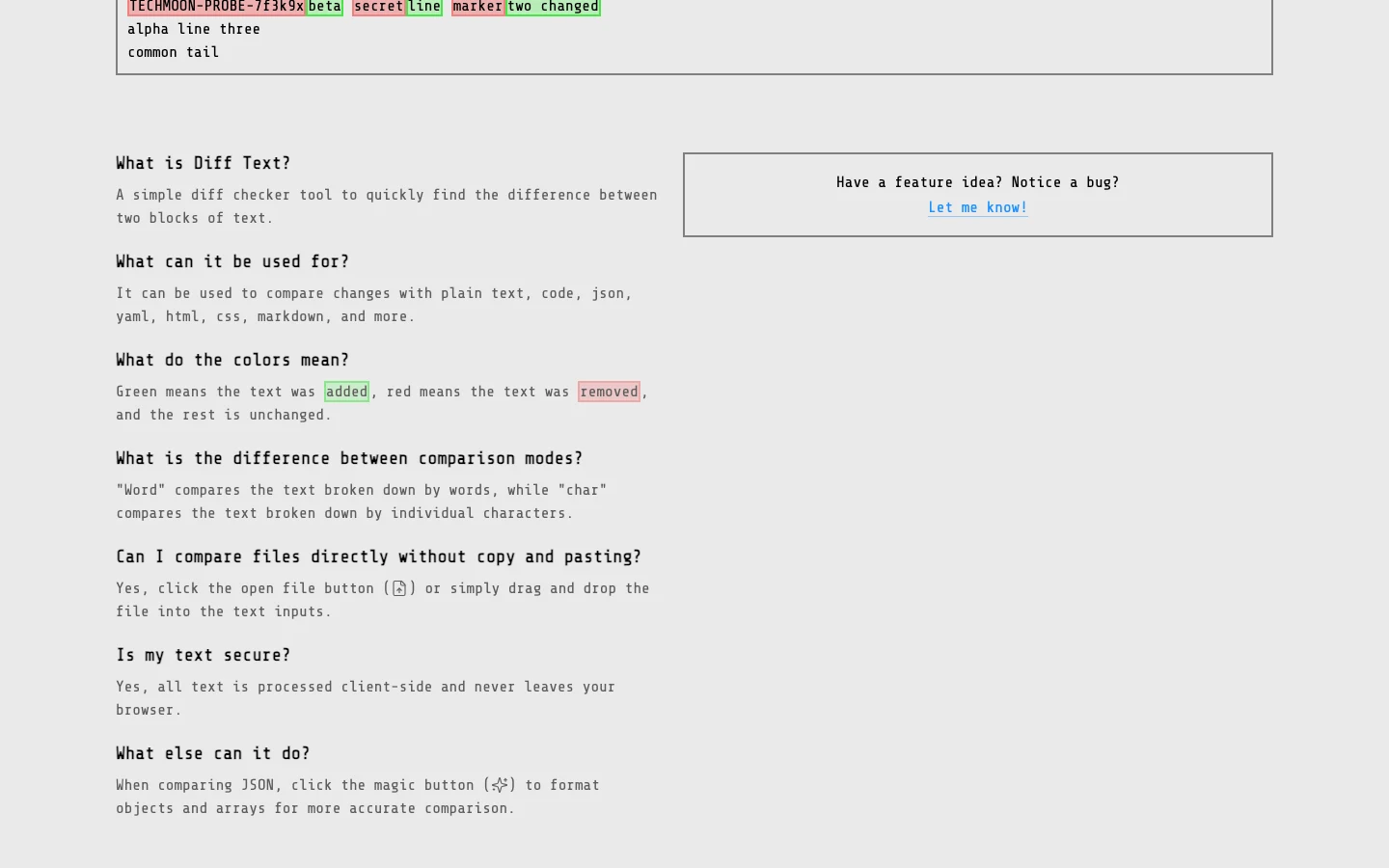The height and width of the screenshot is (868, 1389).
Task: Click the 'What can it be used for?' heading
Action: click(x=232, y=261)
